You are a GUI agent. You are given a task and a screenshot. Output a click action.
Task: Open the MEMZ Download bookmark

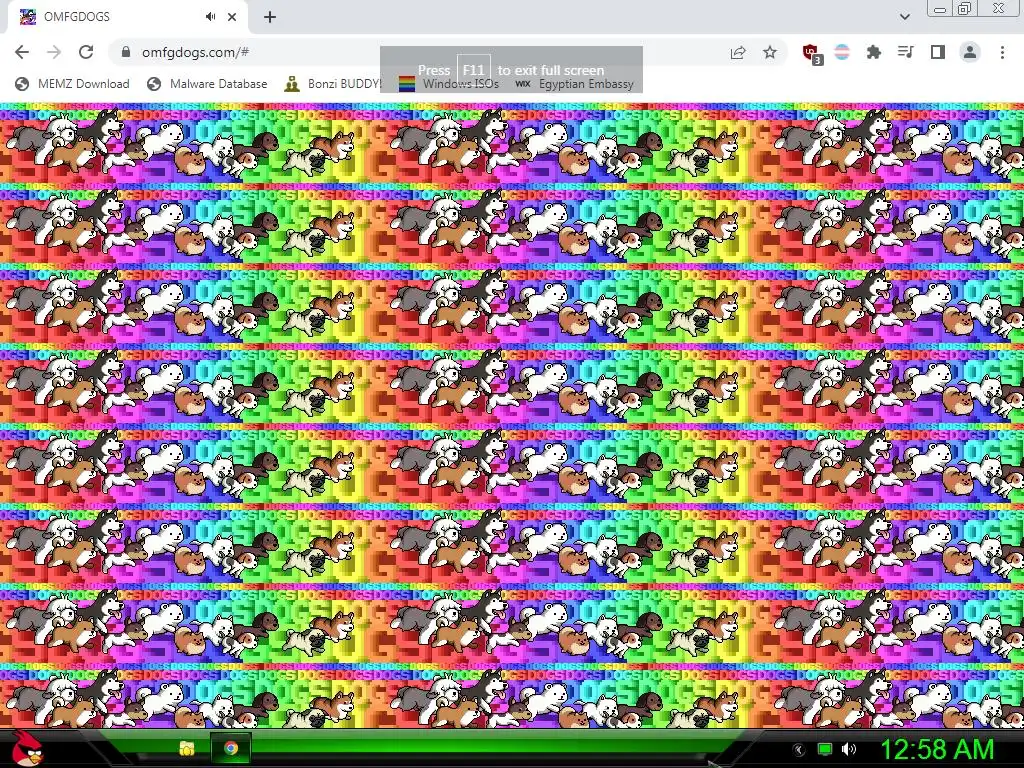pos(72,84)
